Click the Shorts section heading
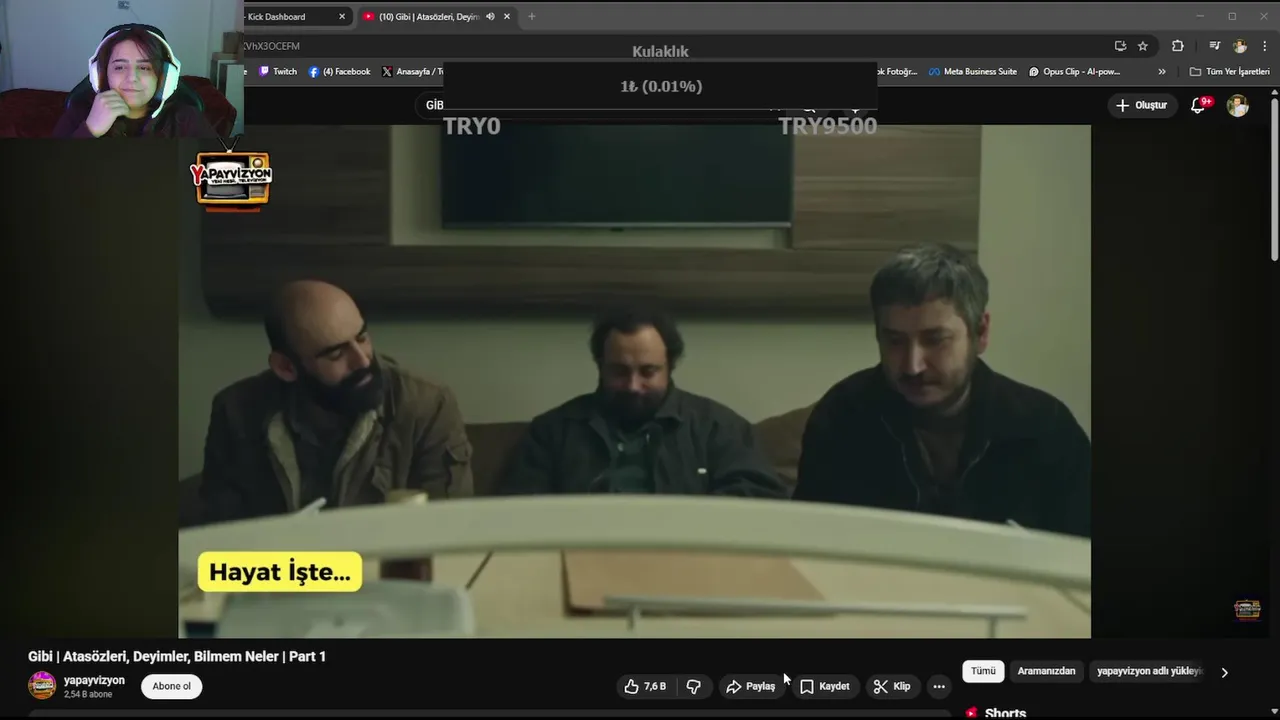Image resolution: width=1280 pixels, height=720 pixels. (x=1005, y=713)
